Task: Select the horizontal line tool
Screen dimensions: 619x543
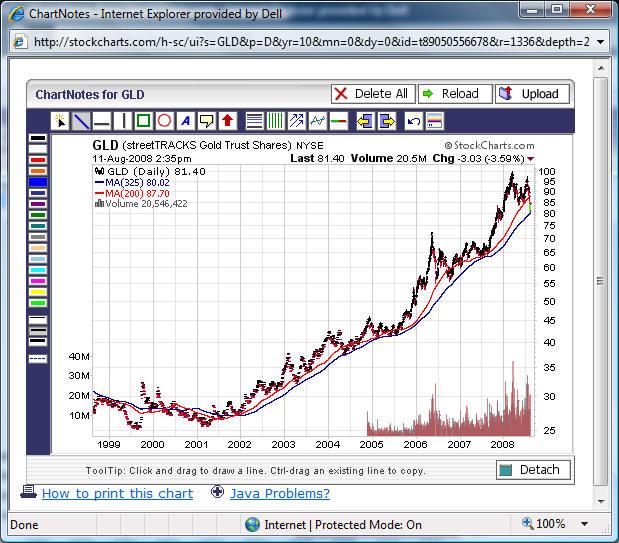Action: 102,121
